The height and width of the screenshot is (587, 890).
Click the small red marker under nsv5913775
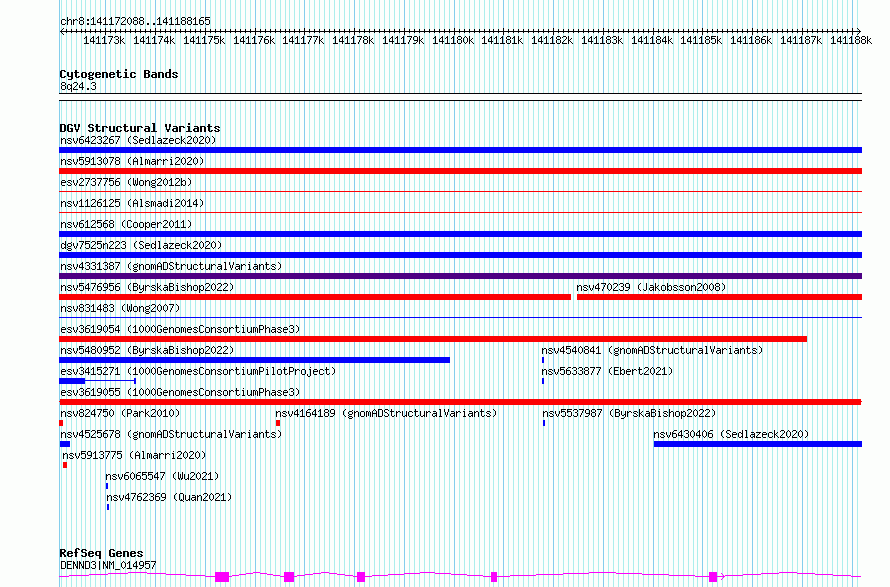65,465
